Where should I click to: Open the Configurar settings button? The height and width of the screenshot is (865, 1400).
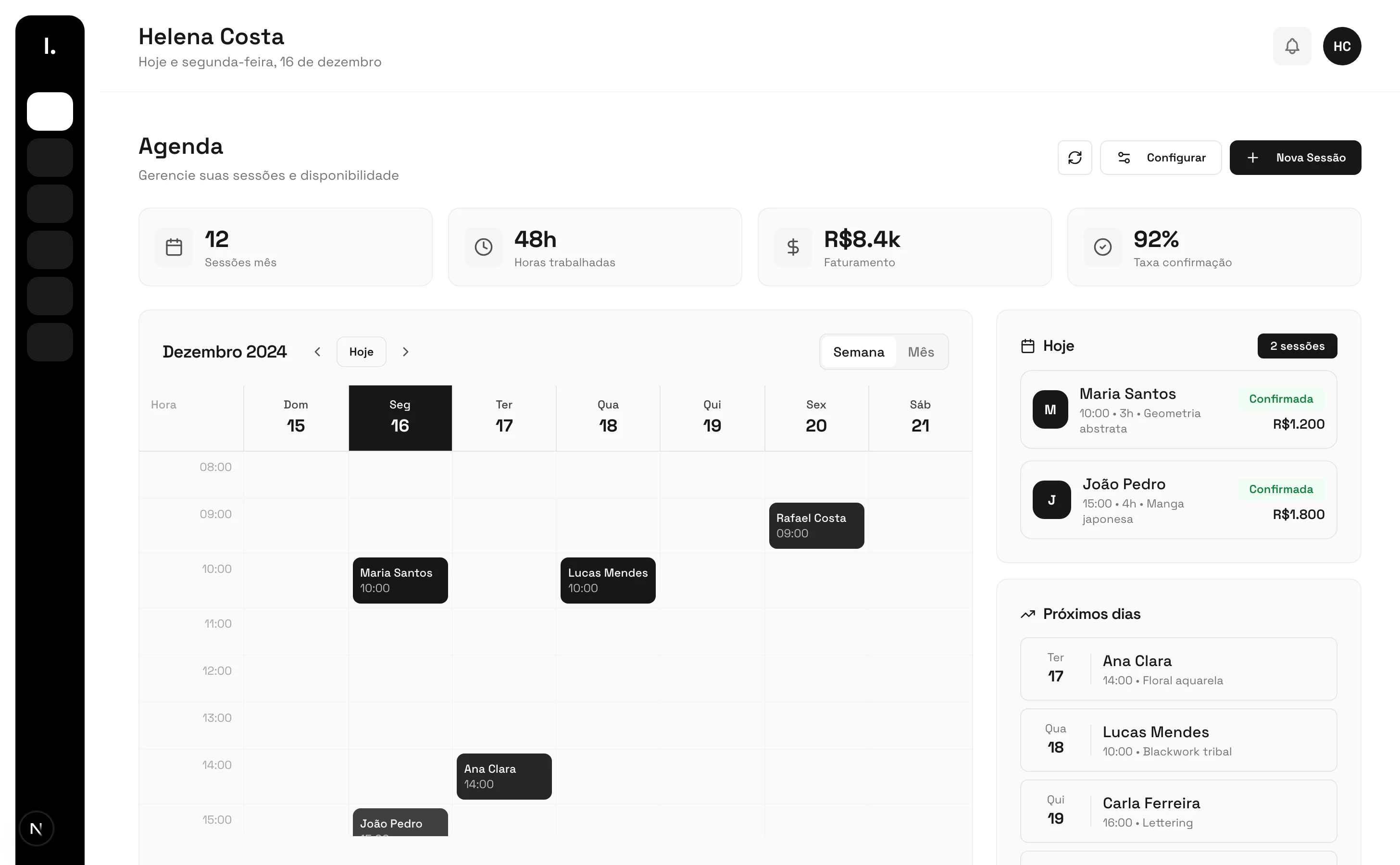pyautogui.click(x=1160, y=157)
